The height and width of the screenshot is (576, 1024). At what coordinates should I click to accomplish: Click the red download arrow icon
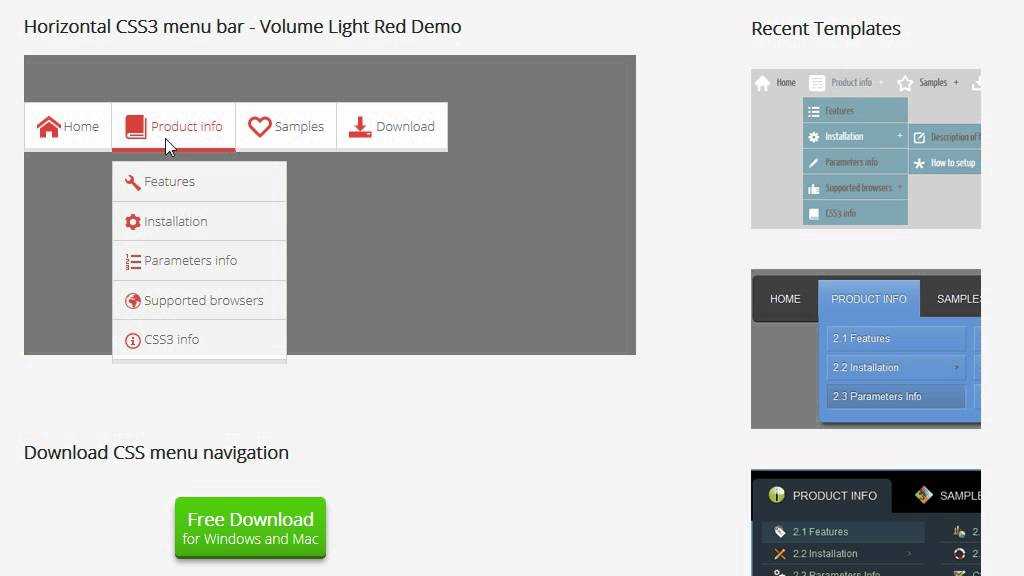(360, 127)
